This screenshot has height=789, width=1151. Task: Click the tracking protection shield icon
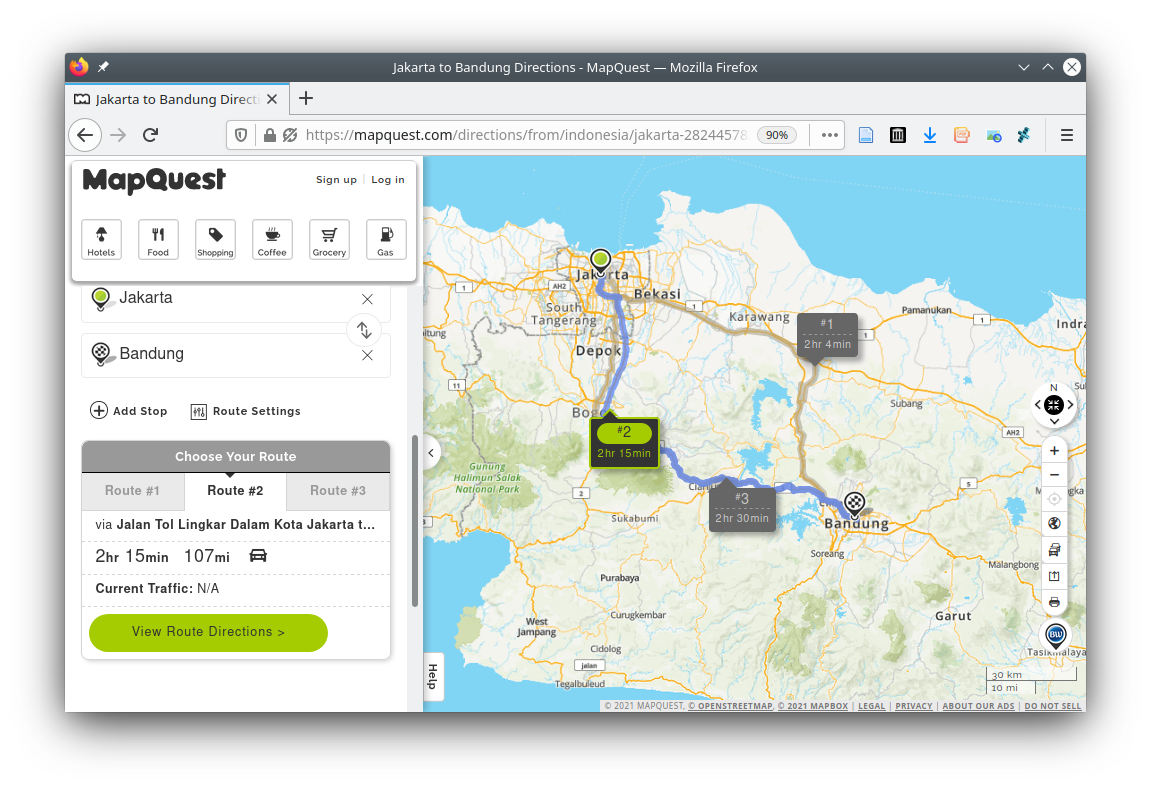(x=241, y=135)
